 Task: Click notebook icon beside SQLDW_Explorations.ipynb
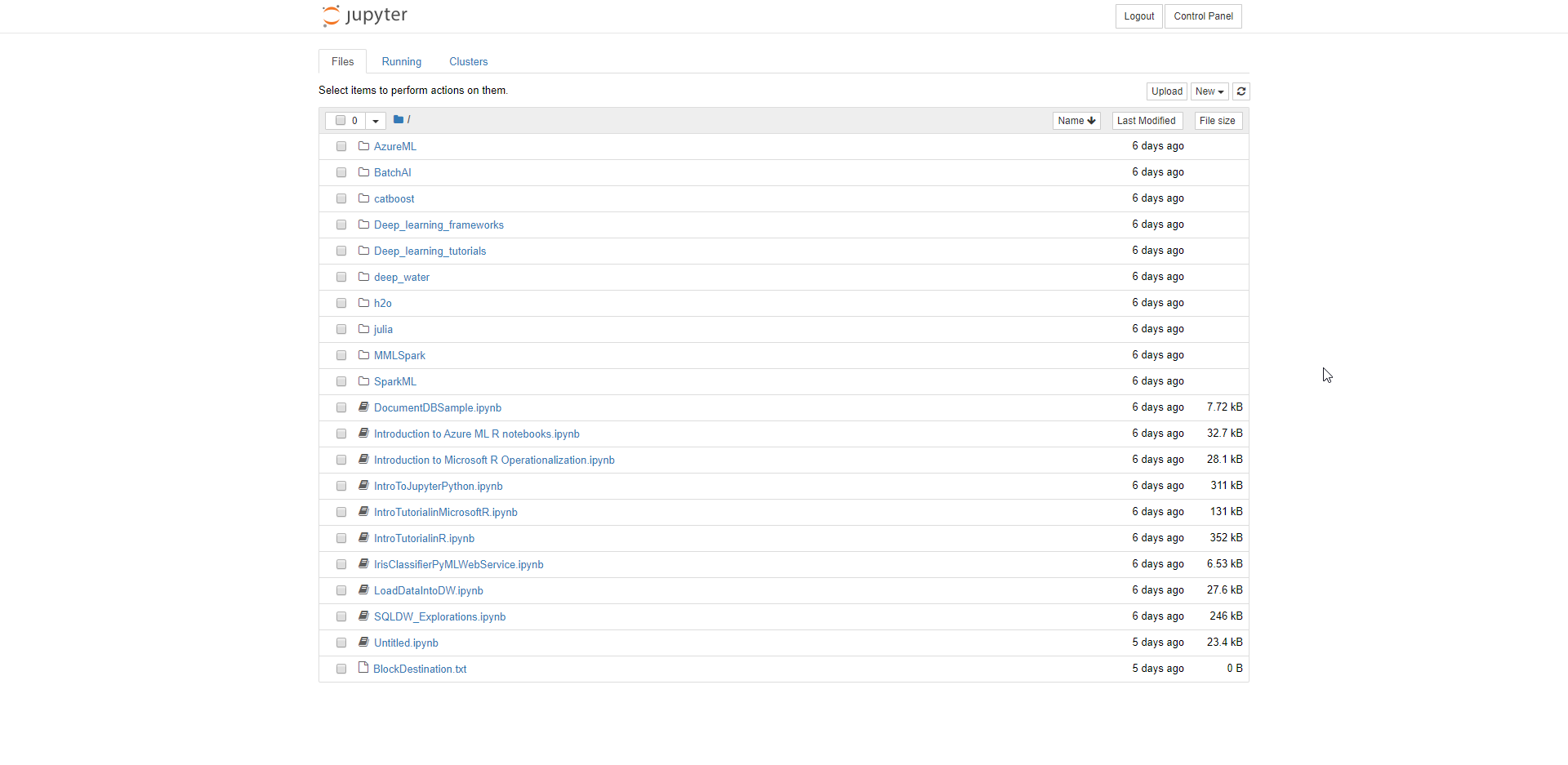click(363, 616)
